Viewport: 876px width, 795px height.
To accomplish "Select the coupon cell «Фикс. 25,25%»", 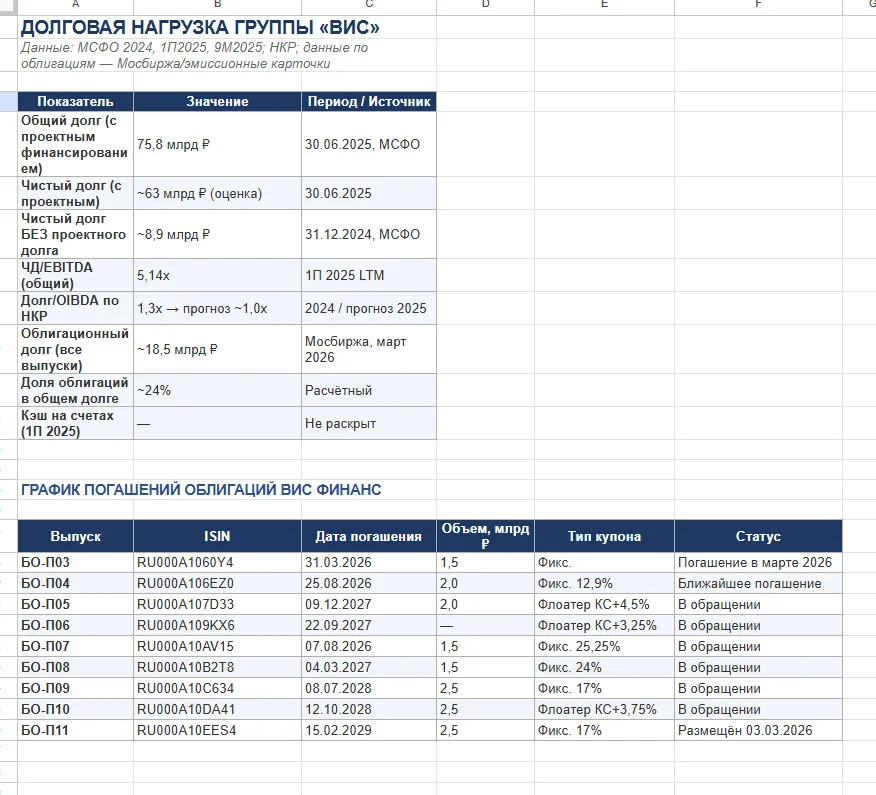I will coord(604,646).
